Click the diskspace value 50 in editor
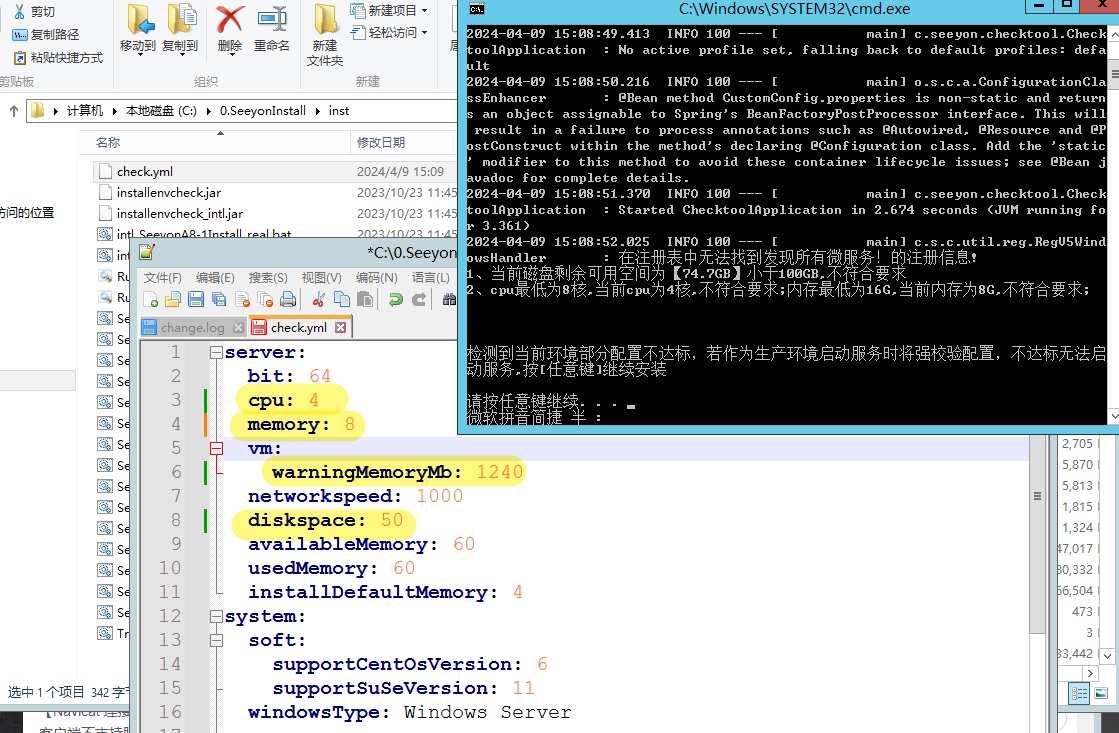 tap(392, 520)
